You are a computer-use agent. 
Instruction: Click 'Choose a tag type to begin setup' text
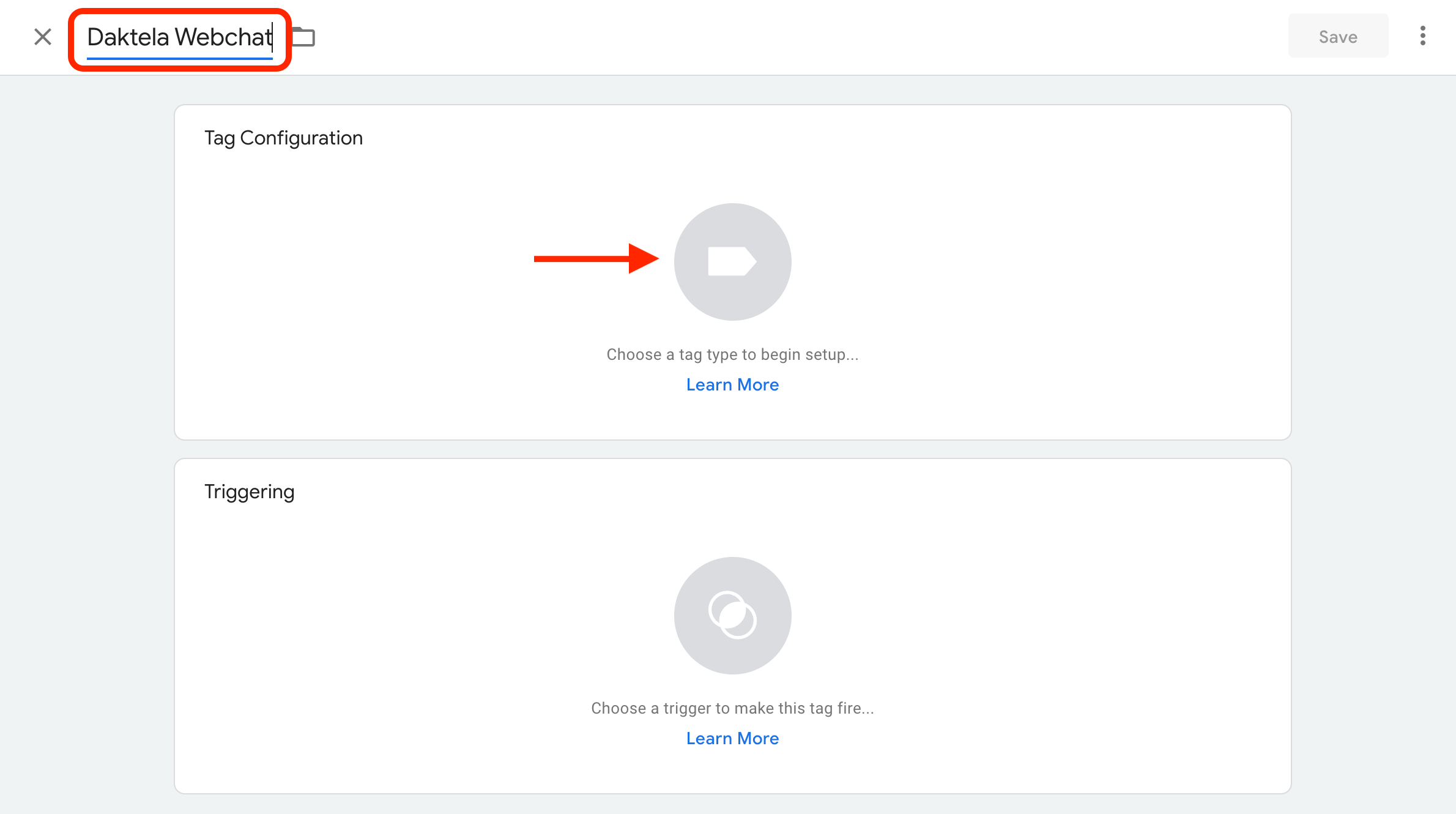tap(732, 354)
